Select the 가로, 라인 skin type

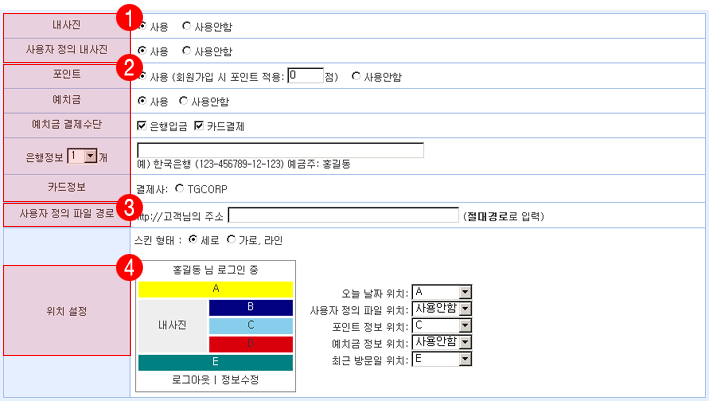[232, 240]
